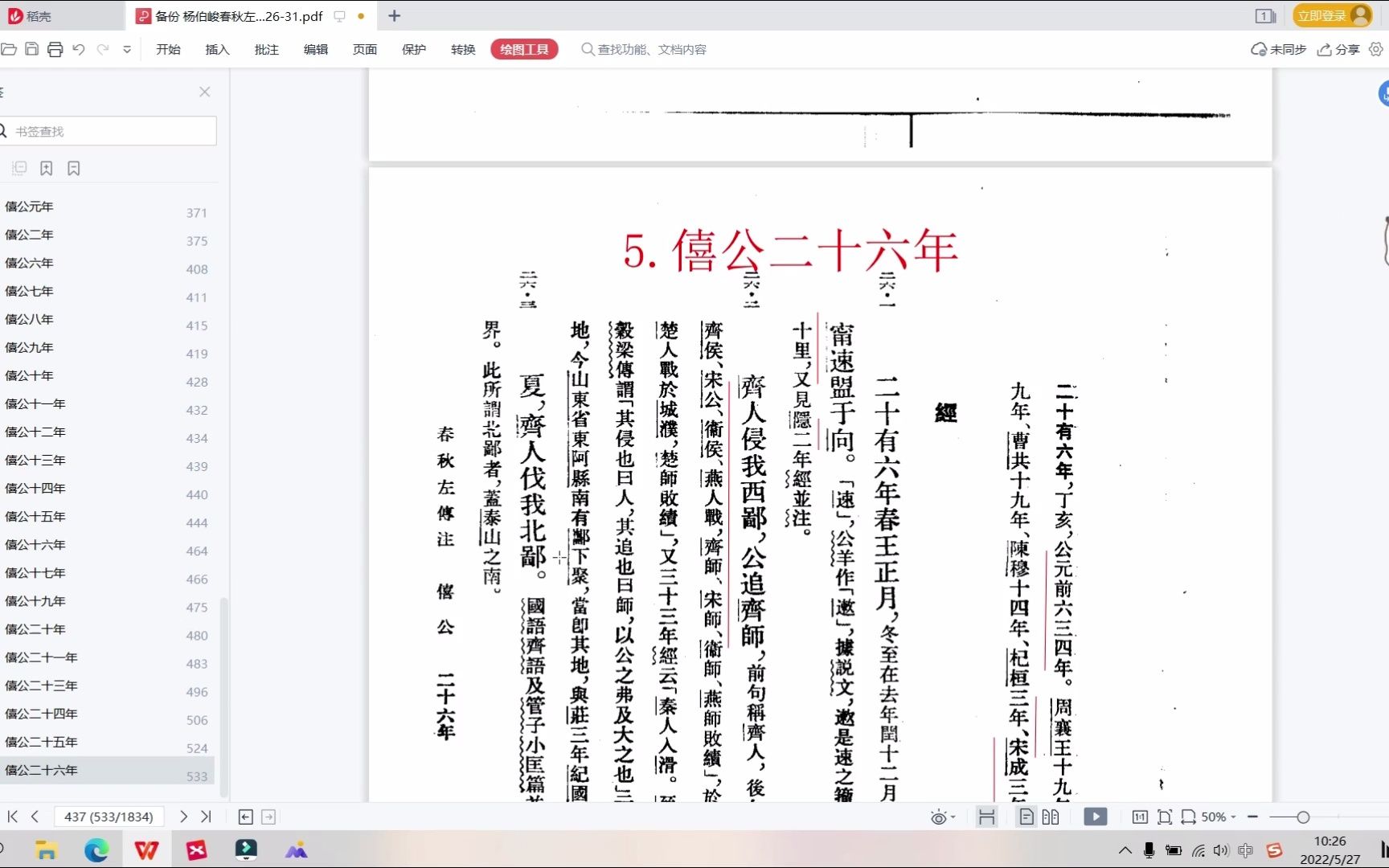Screen dimensions: 1389x868
Task: Click the 立即登录 login button
Action: tap(1332, 15)
